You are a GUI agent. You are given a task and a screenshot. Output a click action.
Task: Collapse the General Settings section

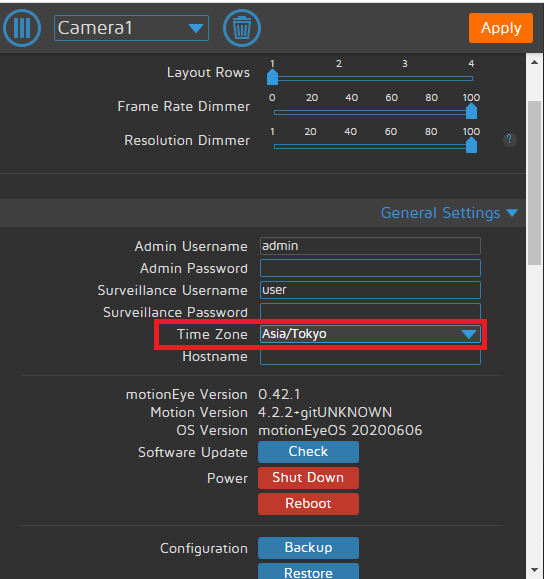[x=449, y=213]
